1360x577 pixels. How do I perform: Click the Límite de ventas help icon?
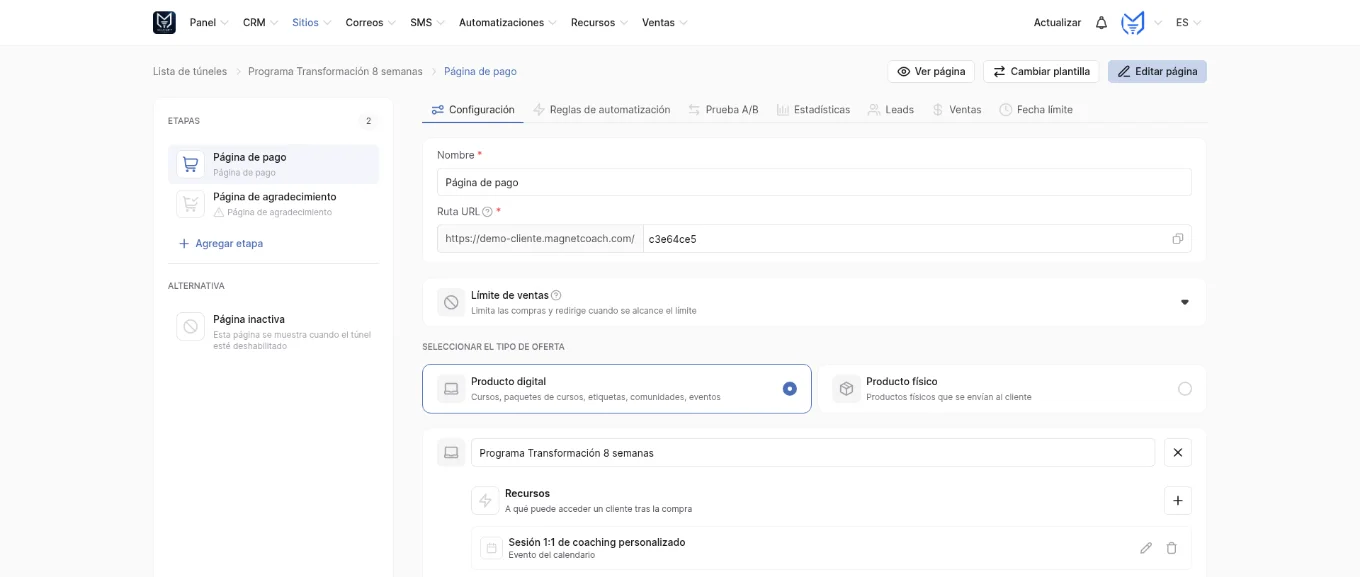tap(556, 295)
